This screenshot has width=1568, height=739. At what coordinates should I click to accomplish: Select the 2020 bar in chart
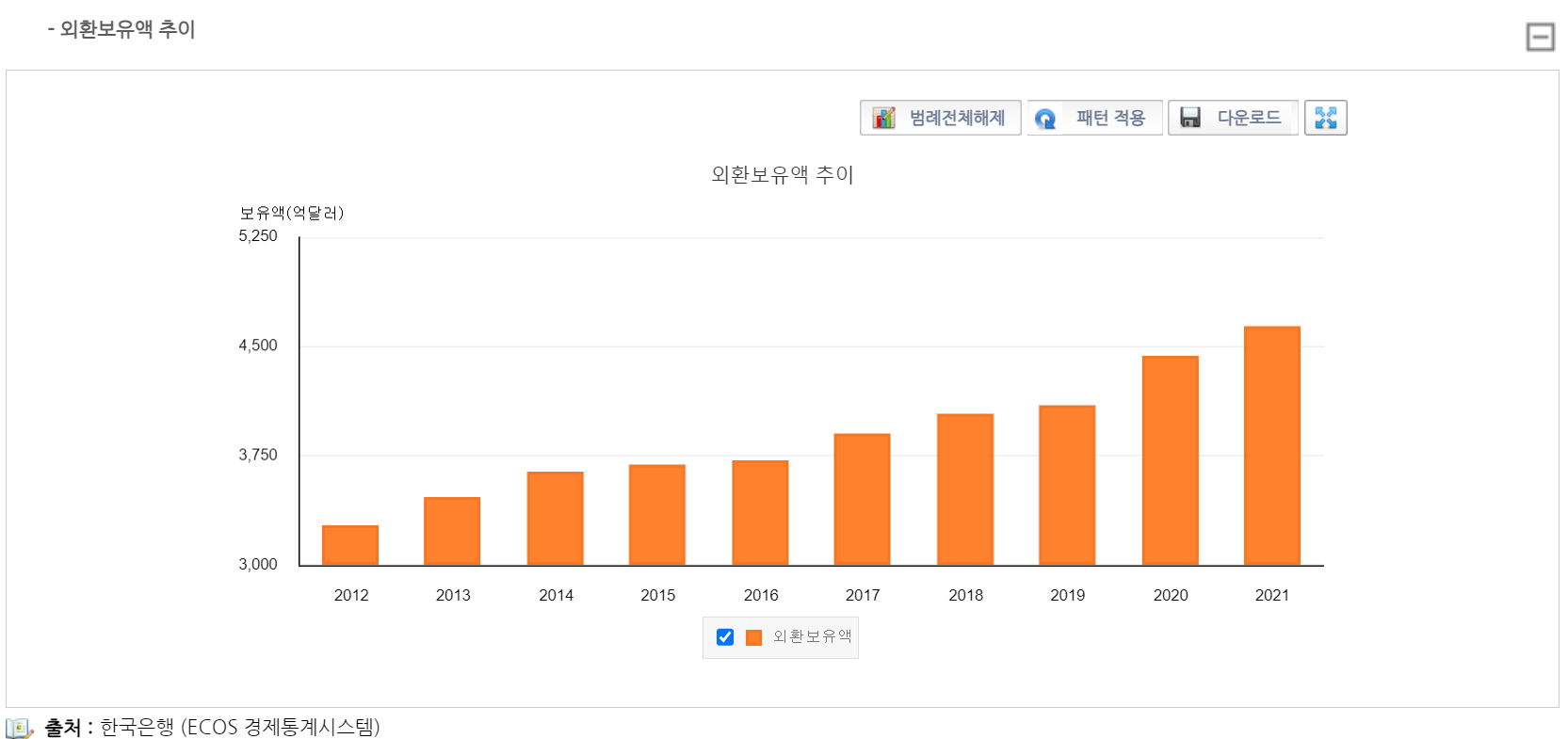click(1170, 461)
